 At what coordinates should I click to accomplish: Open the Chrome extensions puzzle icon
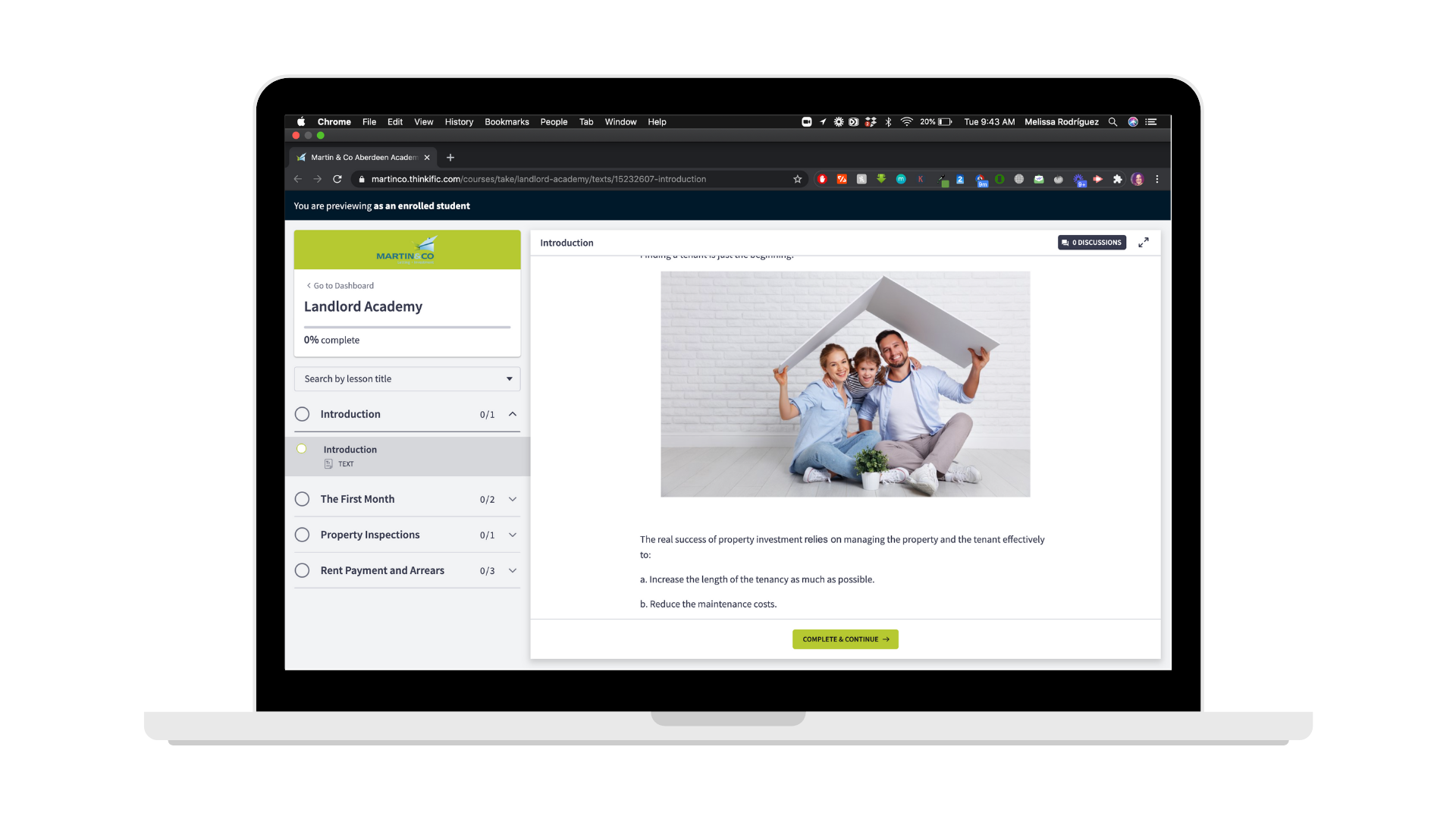(x=1117, y=179)
